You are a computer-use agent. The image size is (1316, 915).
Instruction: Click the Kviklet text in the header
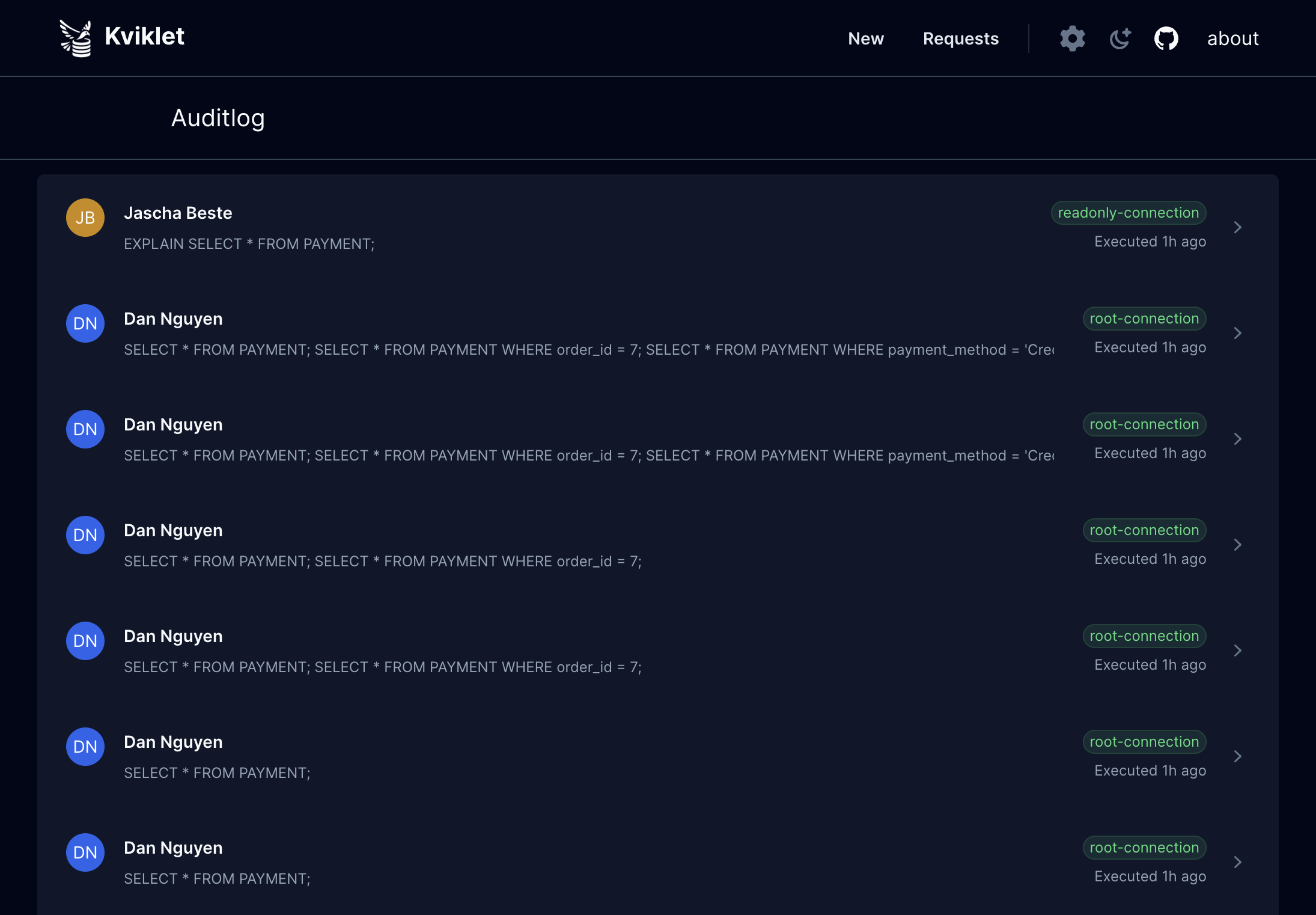(144, 37)
